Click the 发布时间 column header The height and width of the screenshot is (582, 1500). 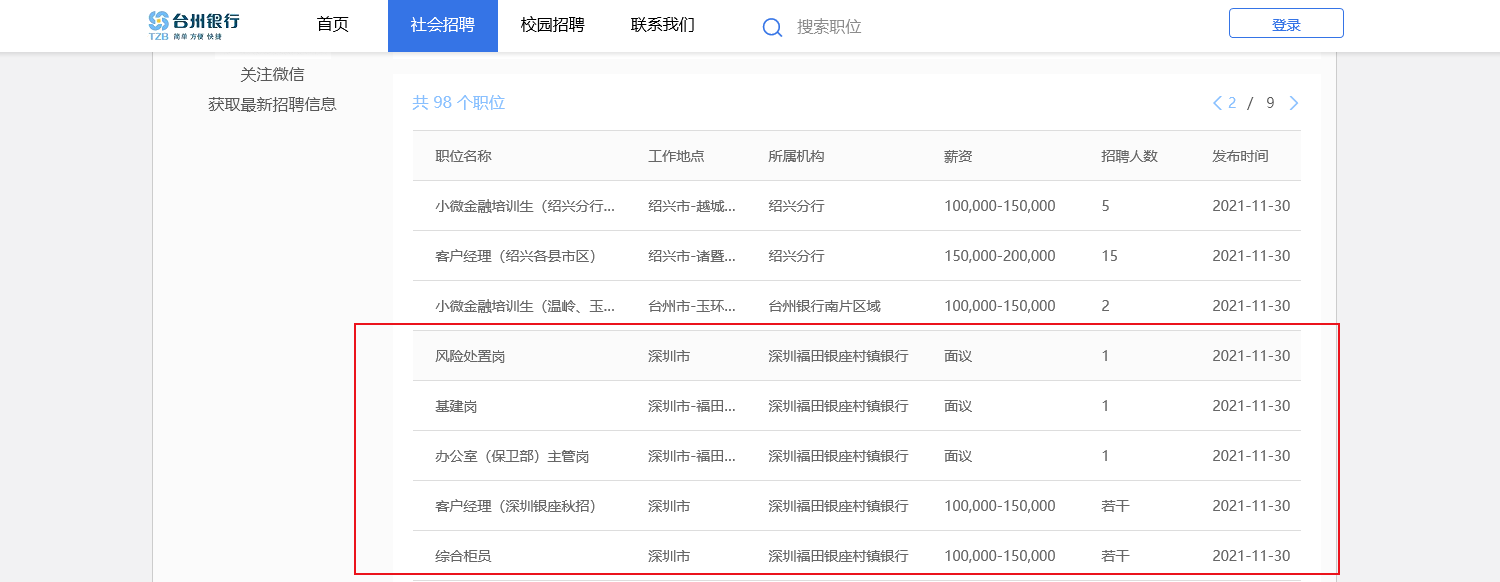click(x=1240, y=156)
